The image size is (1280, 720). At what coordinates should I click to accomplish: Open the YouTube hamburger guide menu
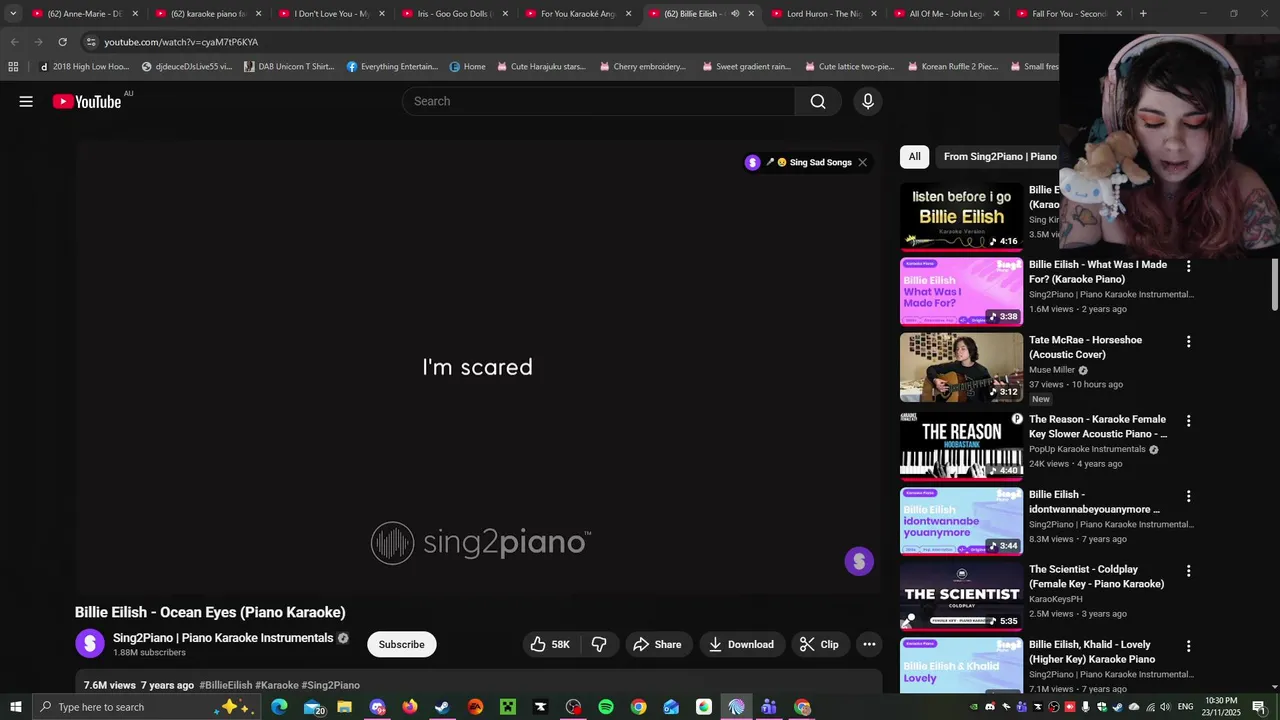pos(26,101)
